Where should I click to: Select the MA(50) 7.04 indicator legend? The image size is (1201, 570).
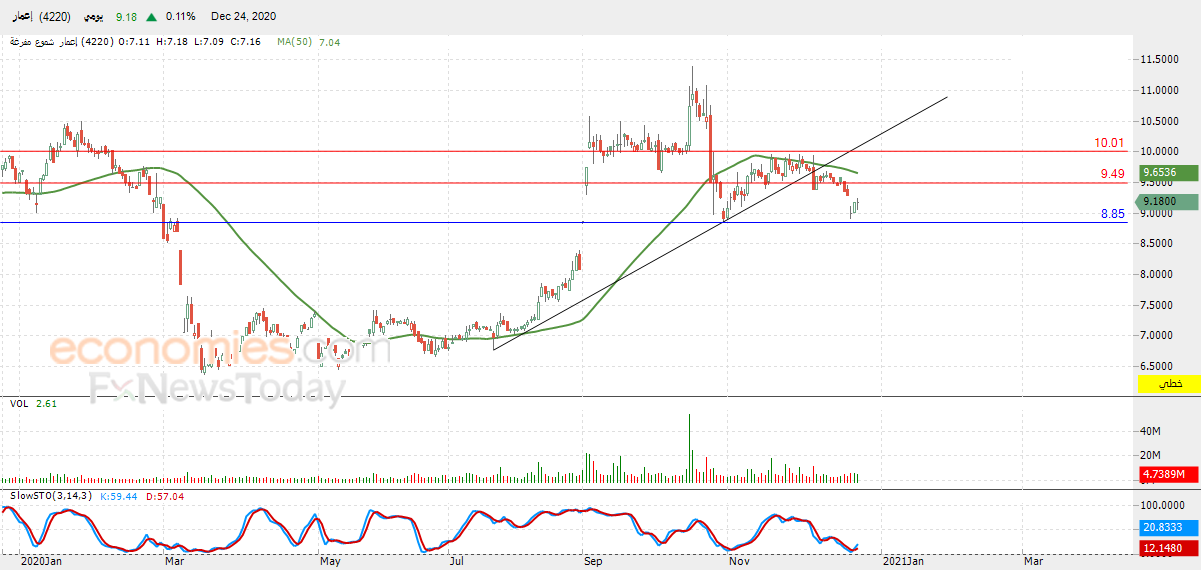309,42
